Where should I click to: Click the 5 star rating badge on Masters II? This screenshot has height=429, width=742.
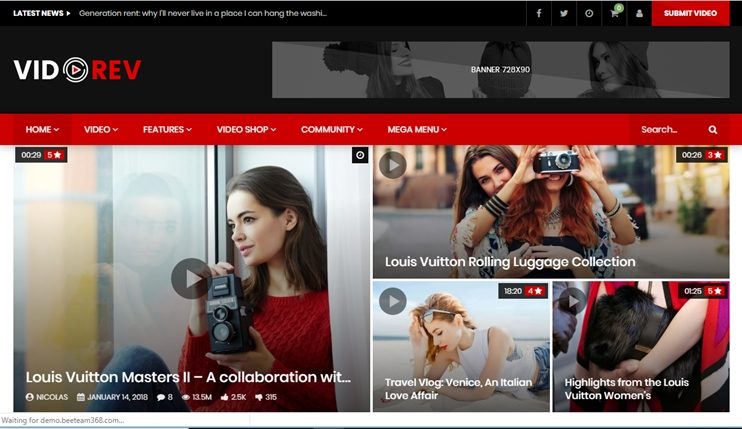[x=54, y=155]
